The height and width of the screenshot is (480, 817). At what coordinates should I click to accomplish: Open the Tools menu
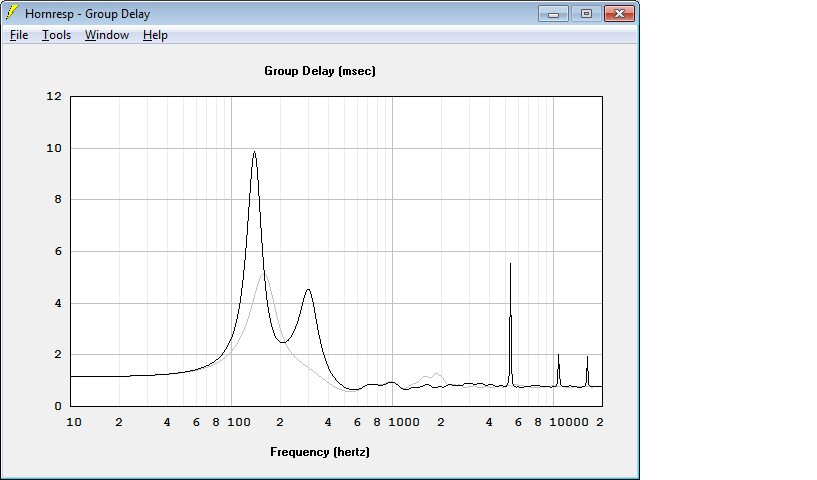coord(56,35)
